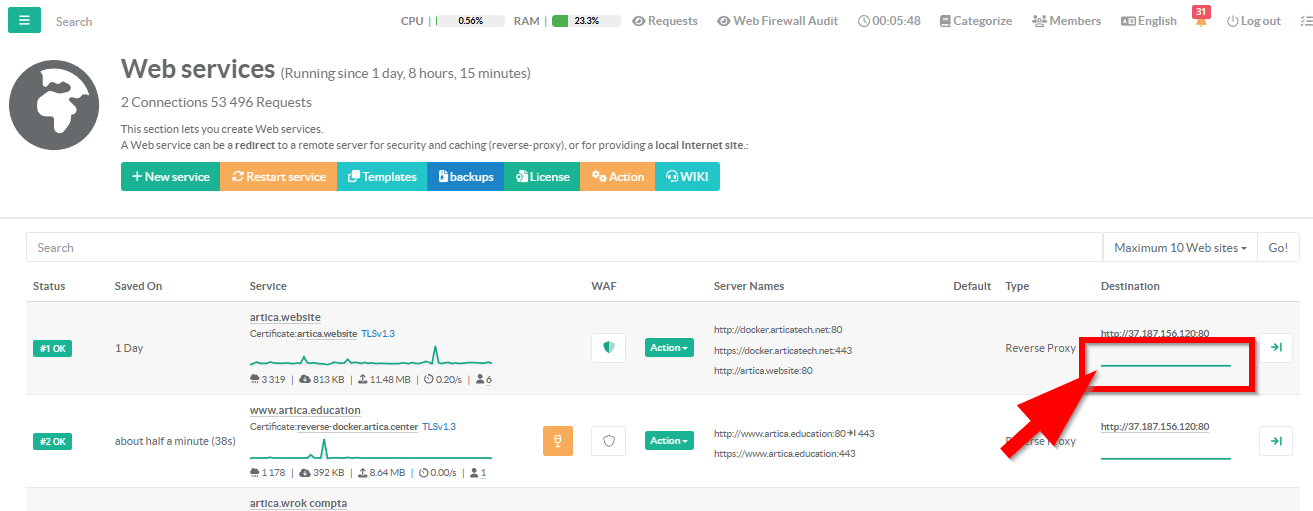Click WAF shield icon for artica.website
This screenshot has height=511, width=1313.
pos(608,348)
